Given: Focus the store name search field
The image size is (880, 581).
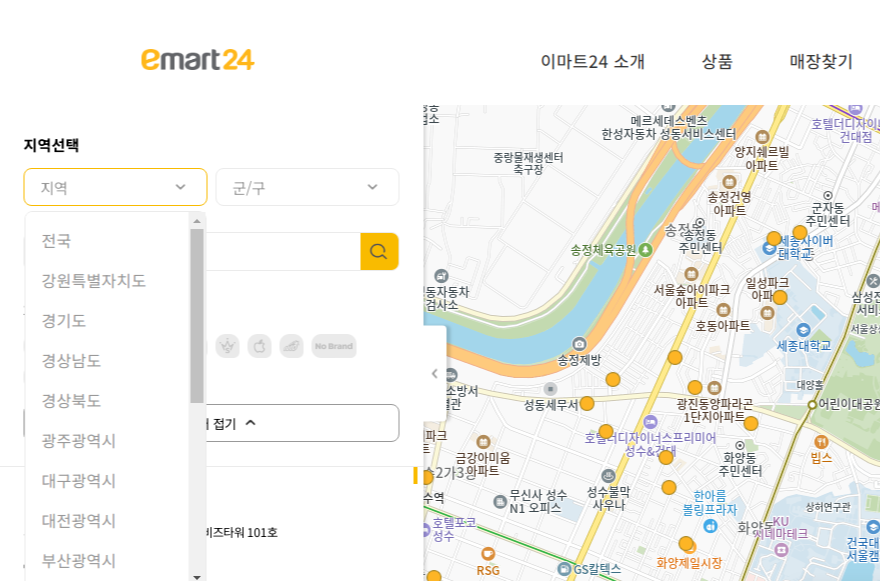Looking at the screenshot, I should click(283, 251).
